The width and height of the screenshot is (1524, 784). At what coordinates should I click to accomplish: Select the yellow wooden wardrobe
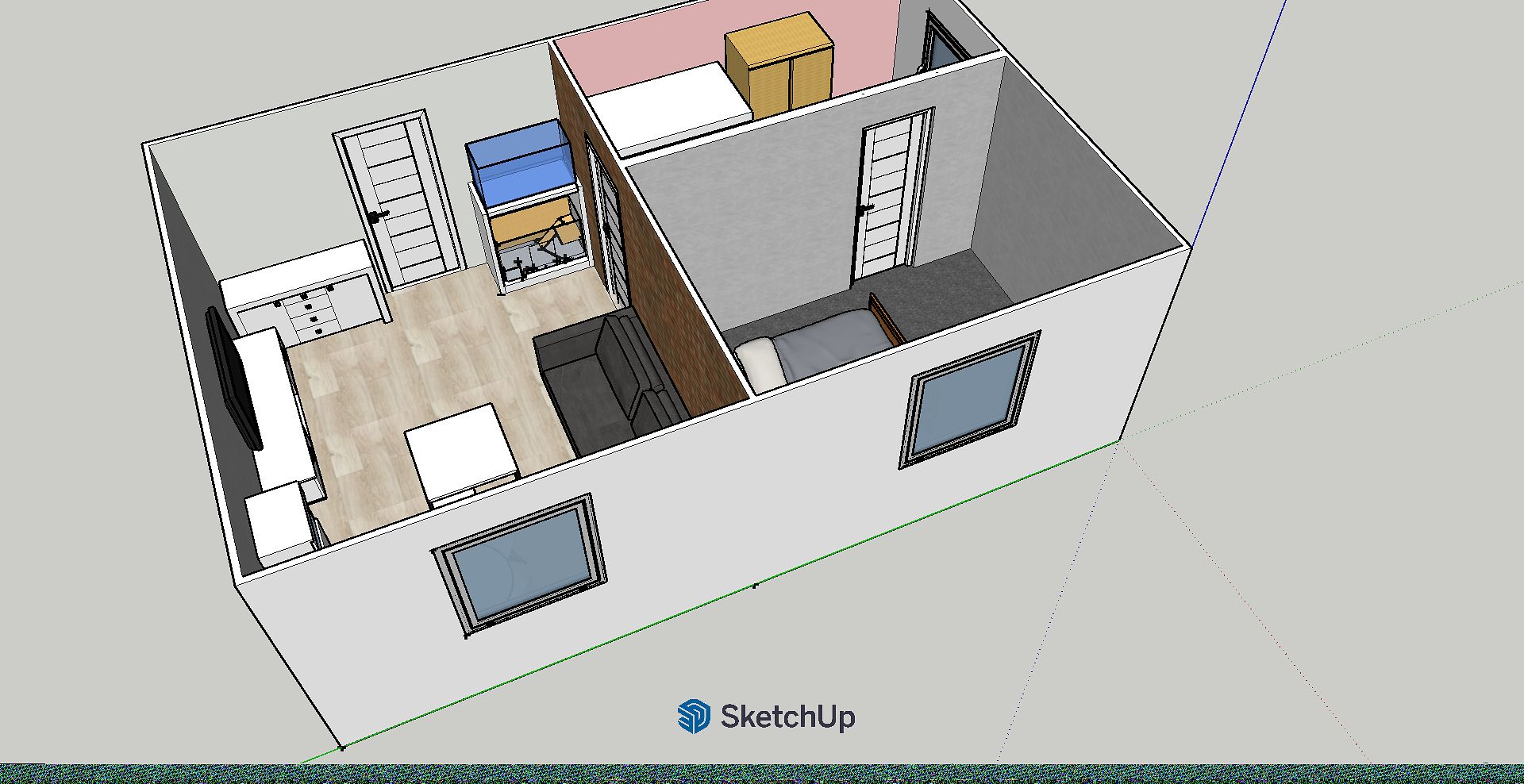[x=779, y=67]
